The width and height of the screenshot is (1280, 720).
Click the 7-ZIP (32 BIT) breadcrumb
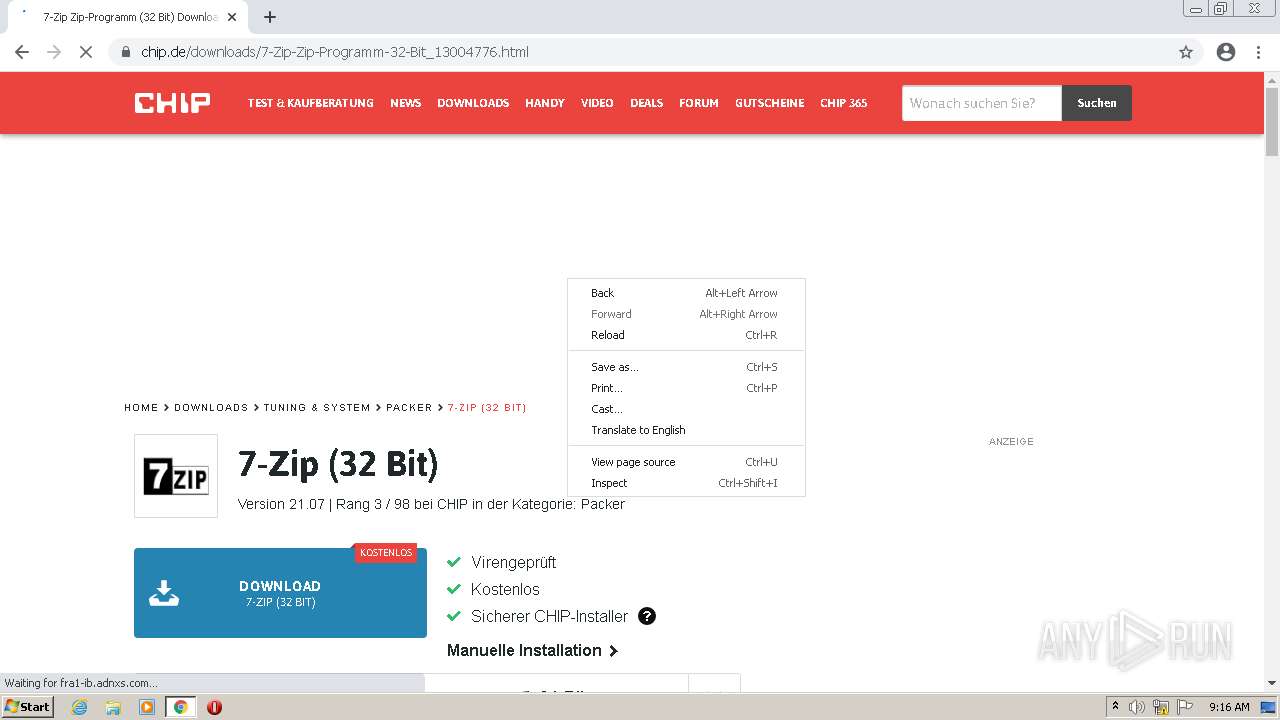487,408
